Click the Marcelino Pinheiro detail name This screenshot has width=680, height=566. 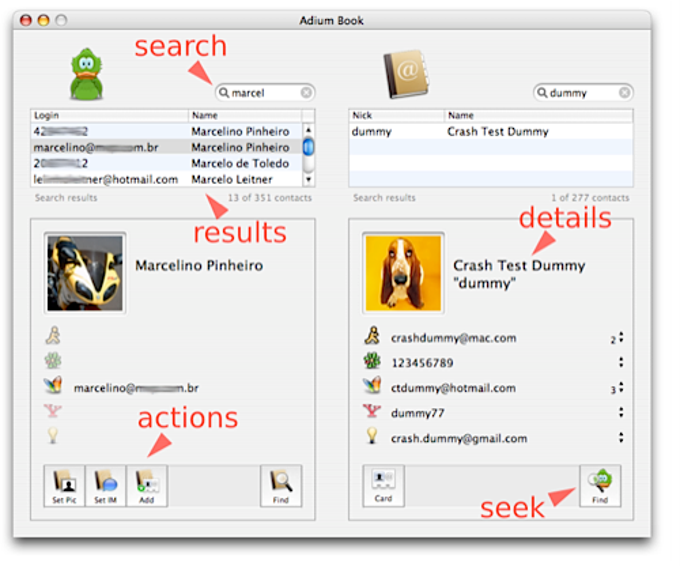point(199,265)
